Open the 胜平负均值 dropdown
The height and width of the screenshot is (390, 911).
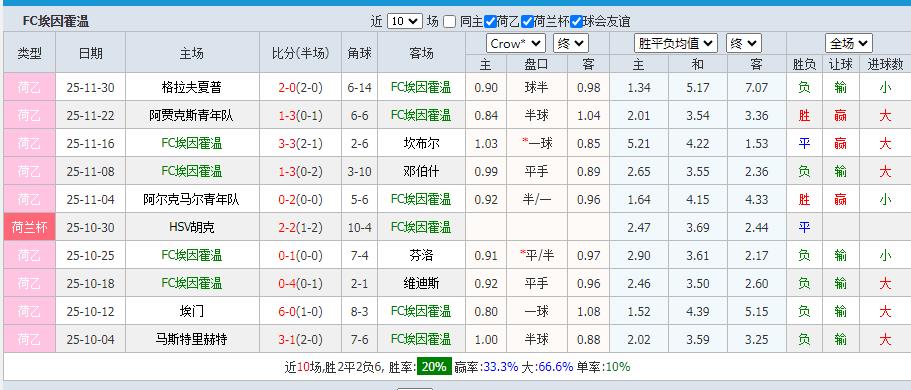tap(676, 44)
